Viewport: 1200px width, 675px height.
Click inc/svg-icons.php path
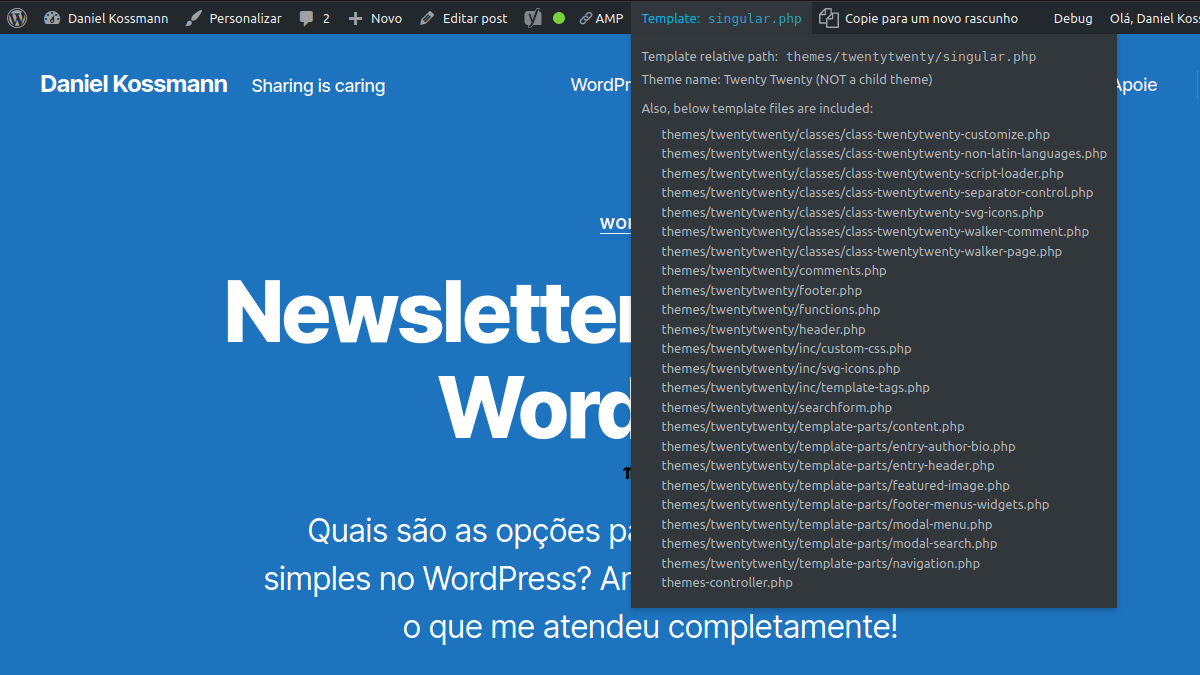click(780, 368)
